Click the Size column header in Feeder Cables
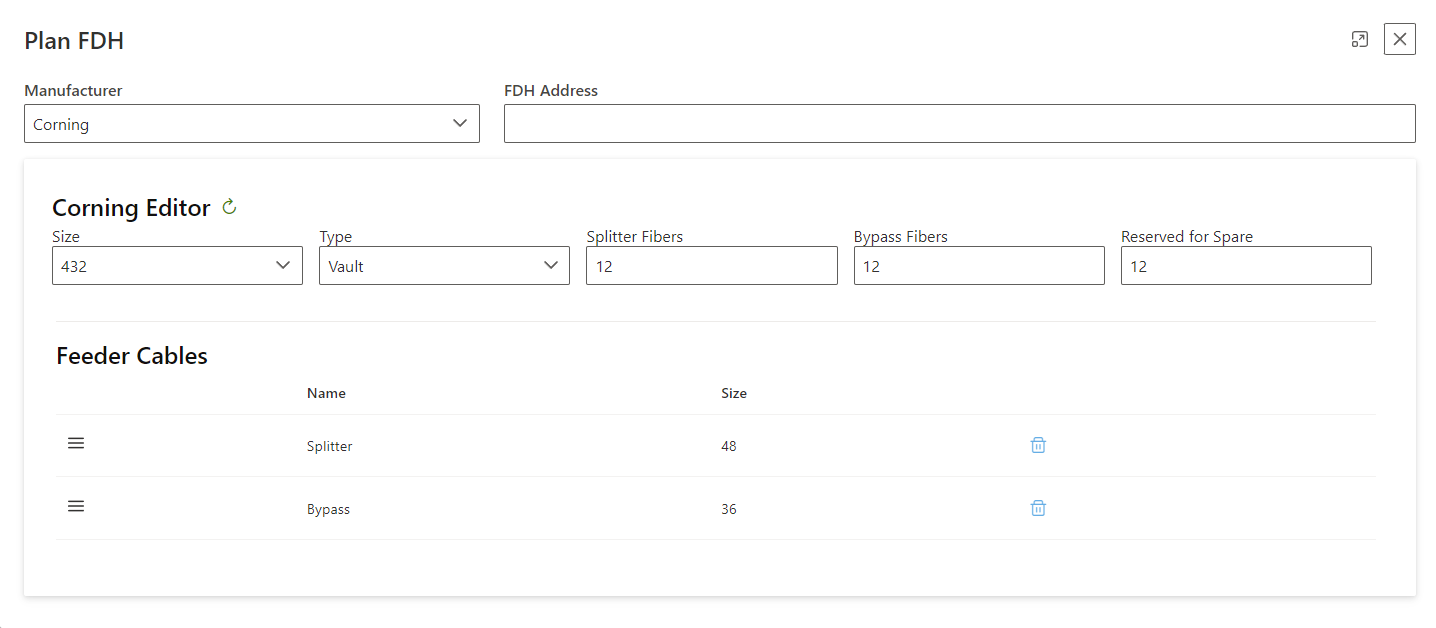 [734, 393]
